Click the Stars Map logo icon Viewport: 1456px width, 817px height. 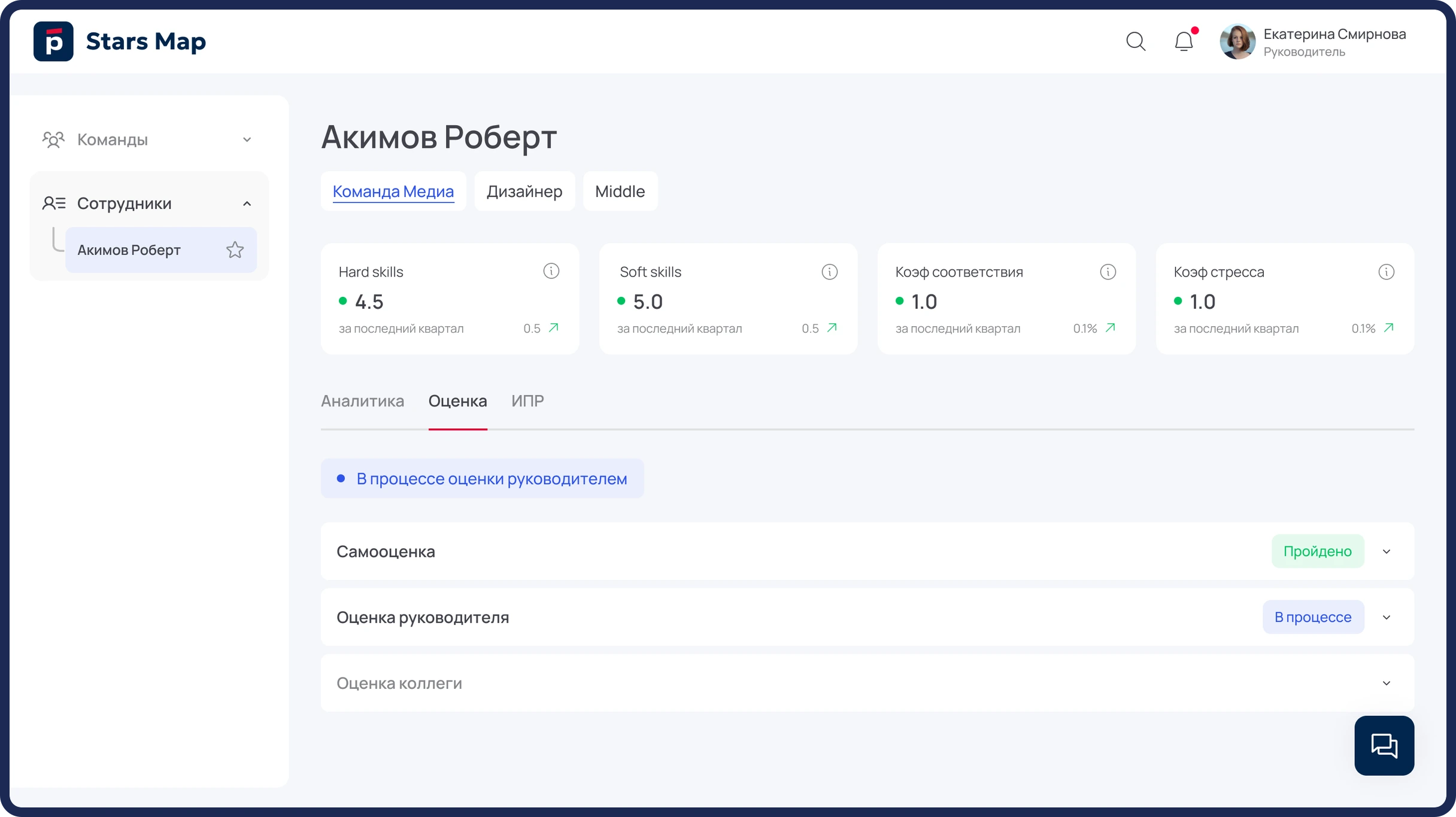53,41
